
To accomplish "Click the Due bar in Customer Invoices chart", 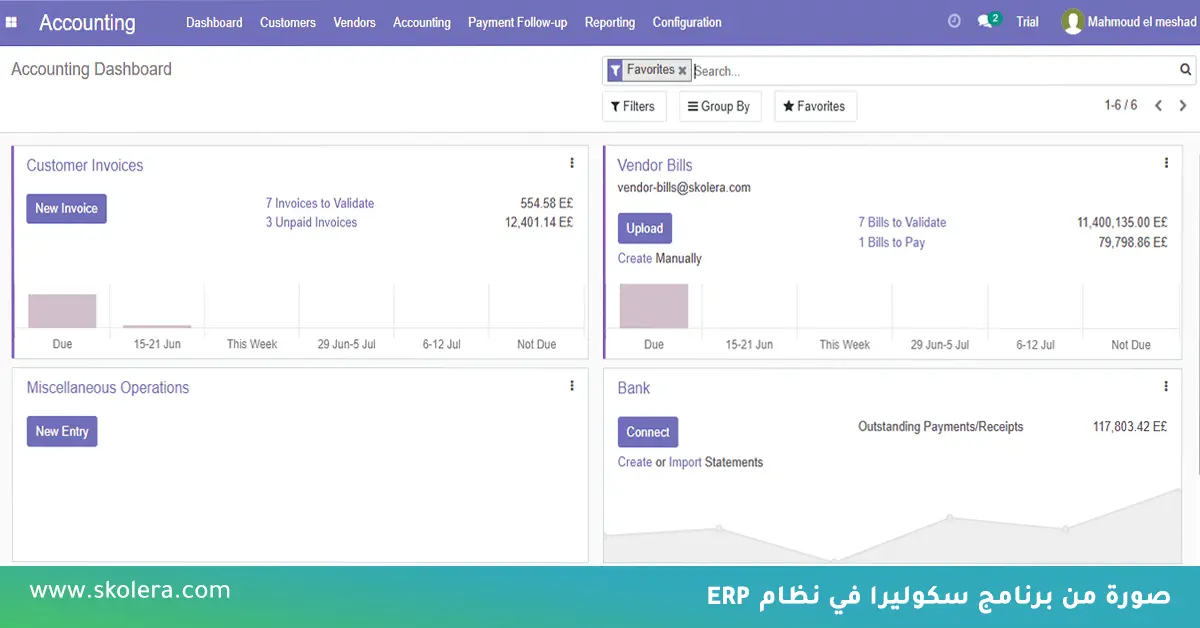I will tap(62, 311).
